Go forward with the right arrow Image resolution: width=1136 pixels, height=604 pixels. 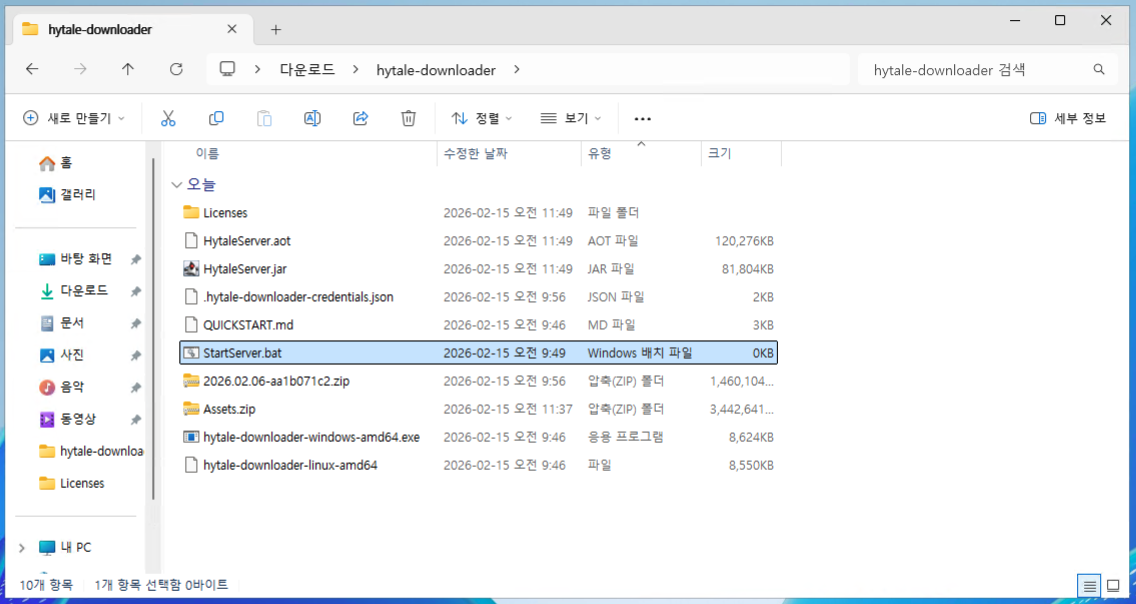(80, 70)
